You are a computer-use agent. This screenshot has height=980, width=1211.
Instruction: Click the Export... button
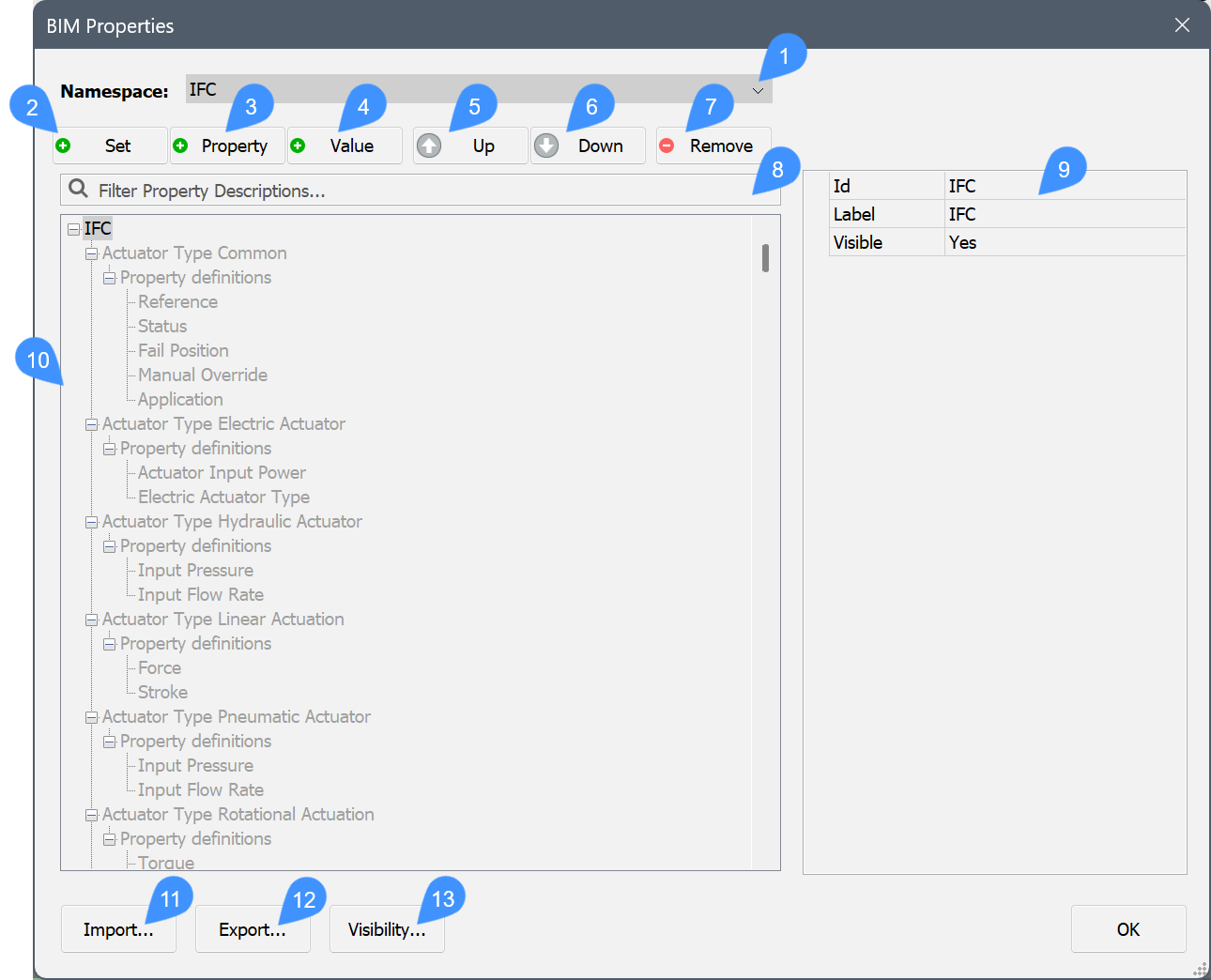click(x=253, y=929)
